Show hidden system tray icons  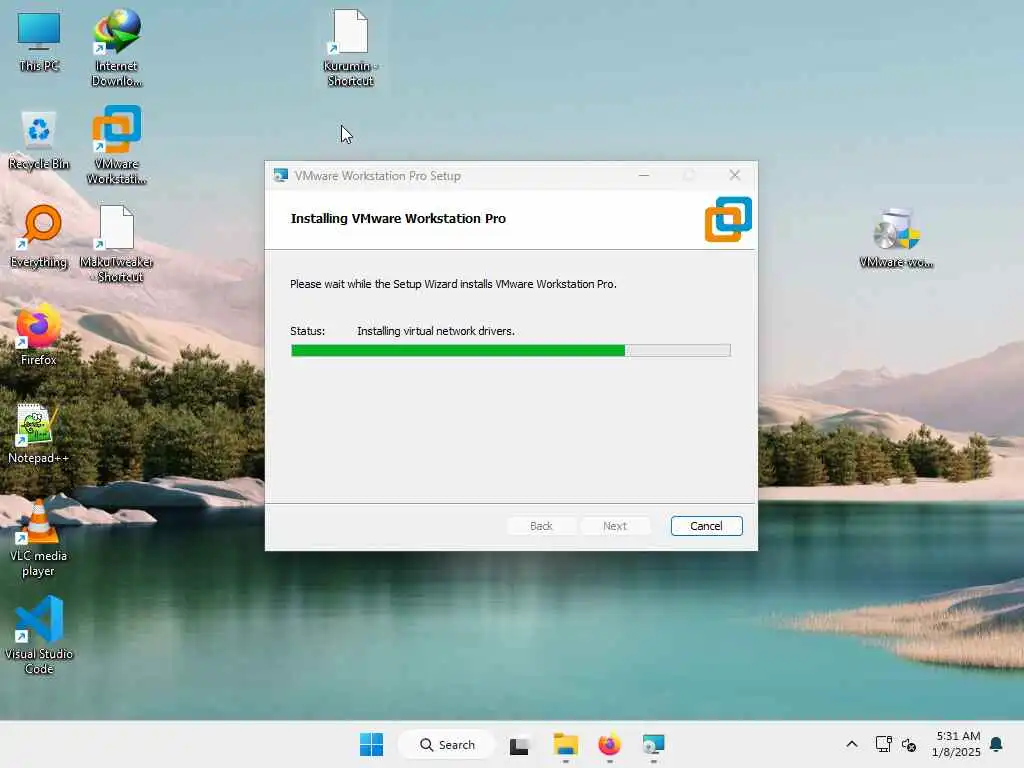852,744
